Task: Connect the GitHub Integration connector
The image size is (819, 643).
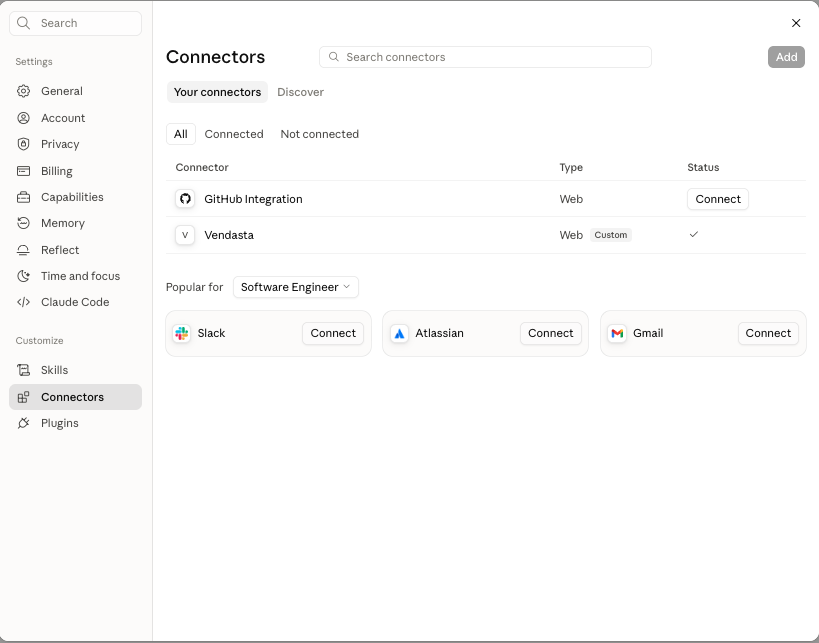Action: pos(718,199)
